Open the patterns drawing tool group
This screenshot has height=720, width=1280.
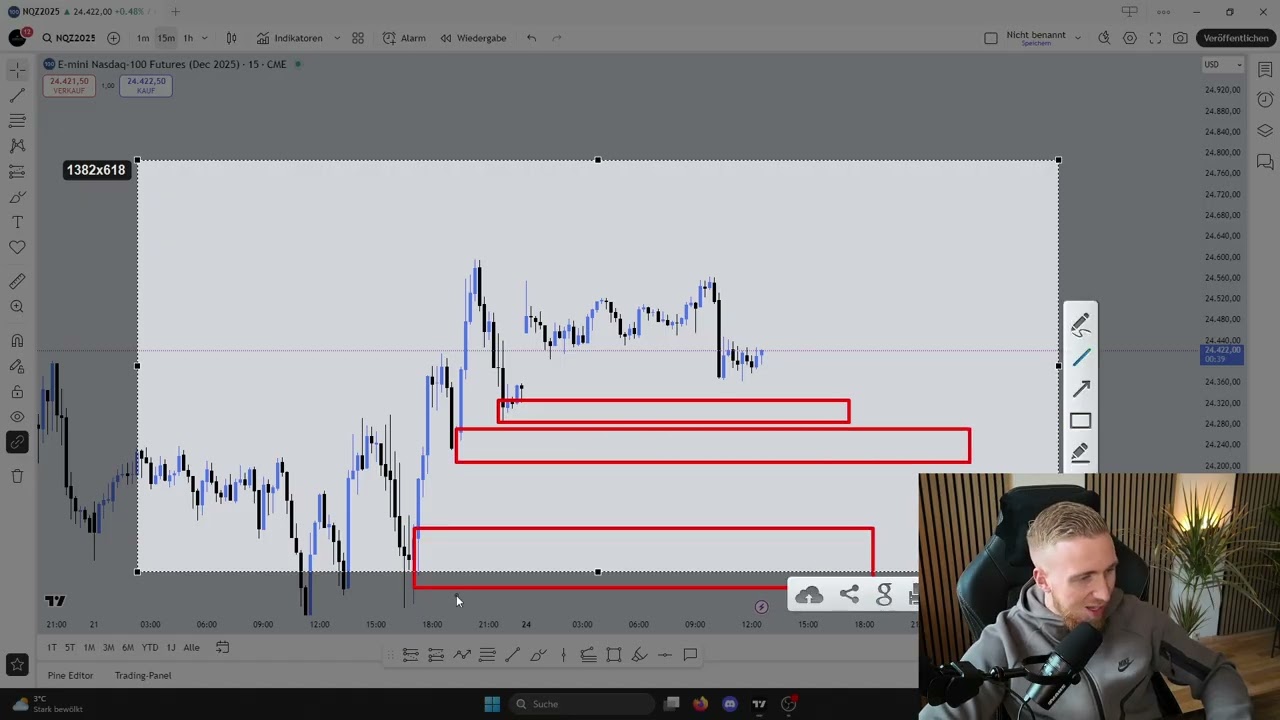[17, 146]
